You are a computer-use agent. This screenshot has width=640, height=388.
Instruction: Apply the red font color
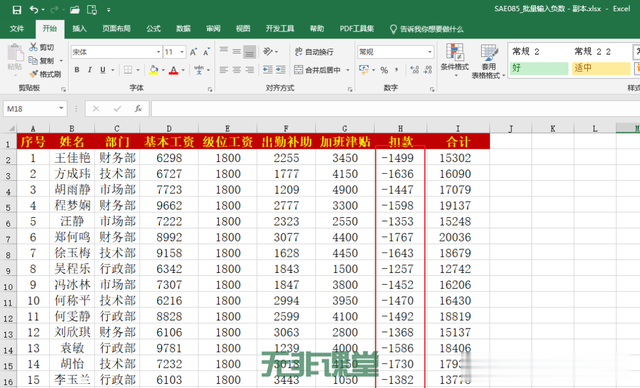tap(174, 70)
